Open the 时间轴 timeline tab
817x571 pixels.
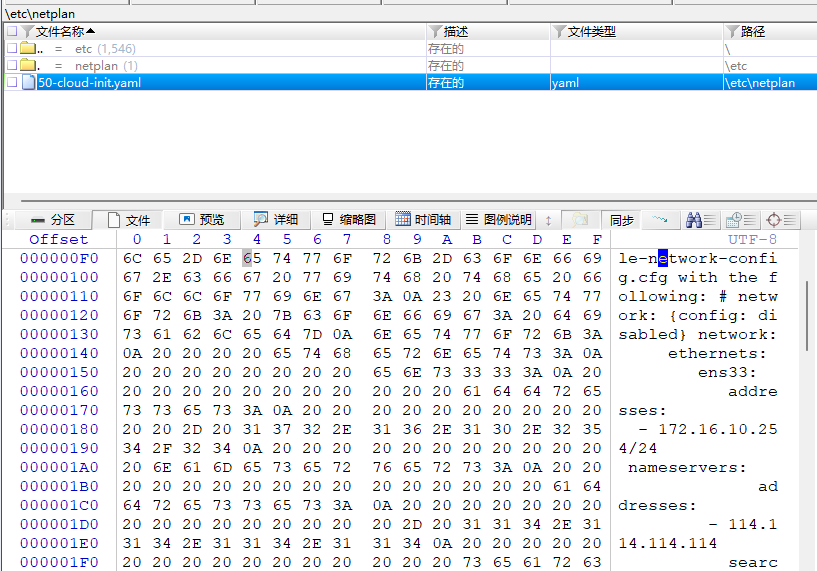[x=423, y=220]
